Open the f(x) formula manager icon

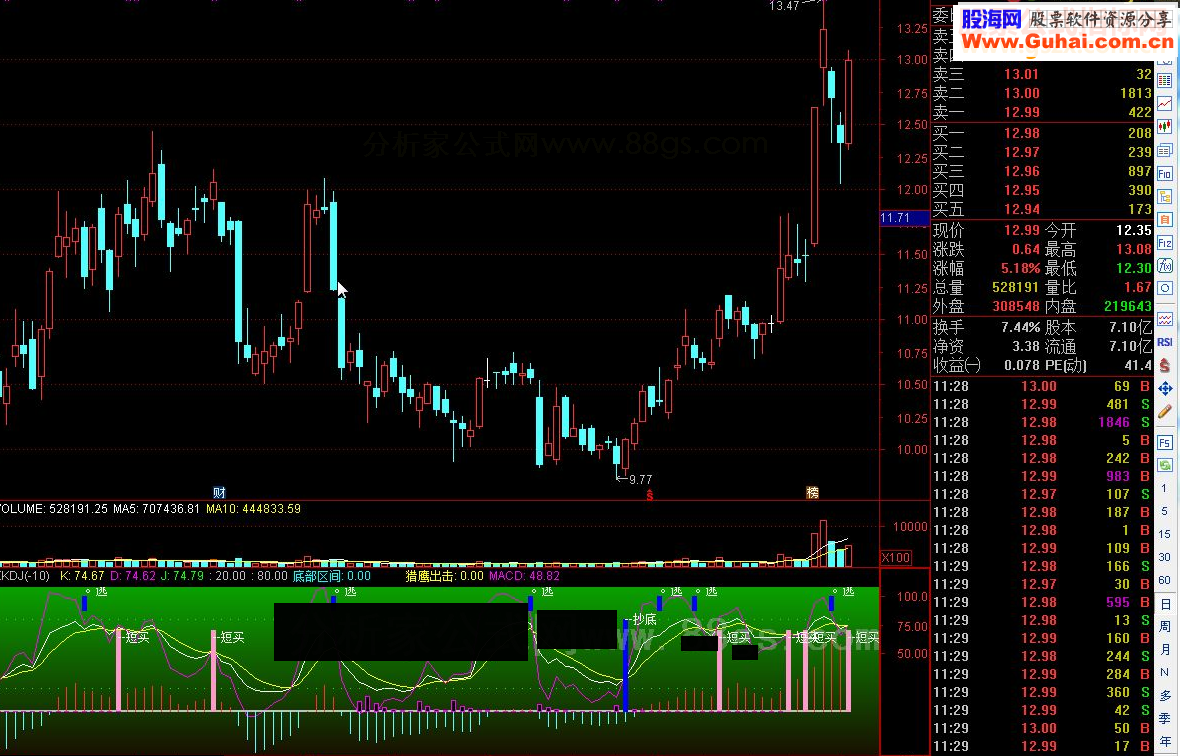tap(1165, 266)
